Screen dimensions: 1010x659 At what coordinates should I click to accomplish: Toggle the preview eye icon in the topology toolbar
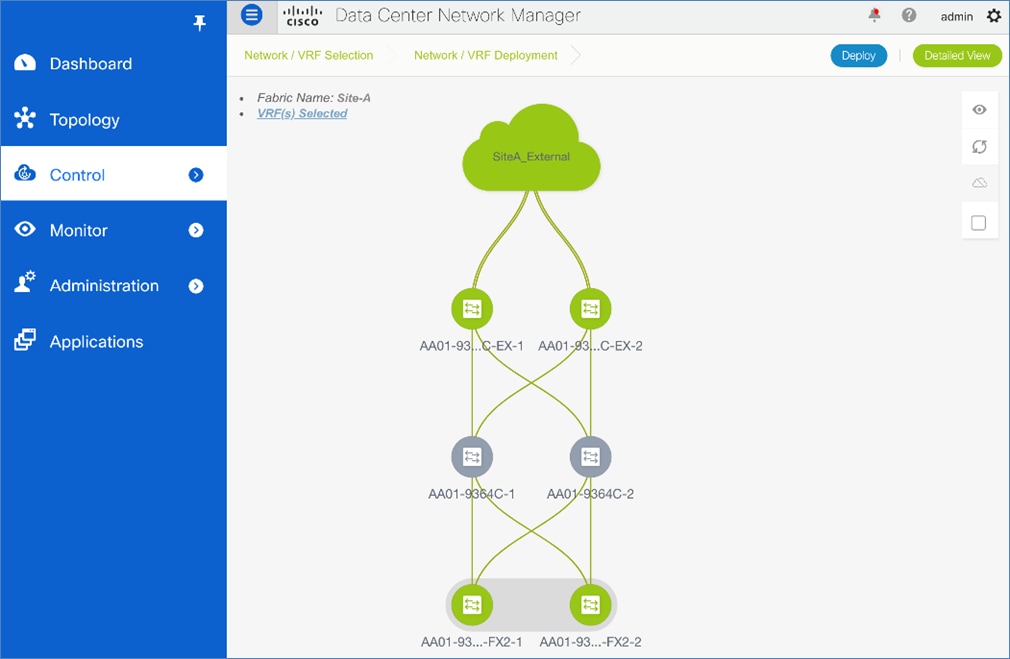pos(979,110)
